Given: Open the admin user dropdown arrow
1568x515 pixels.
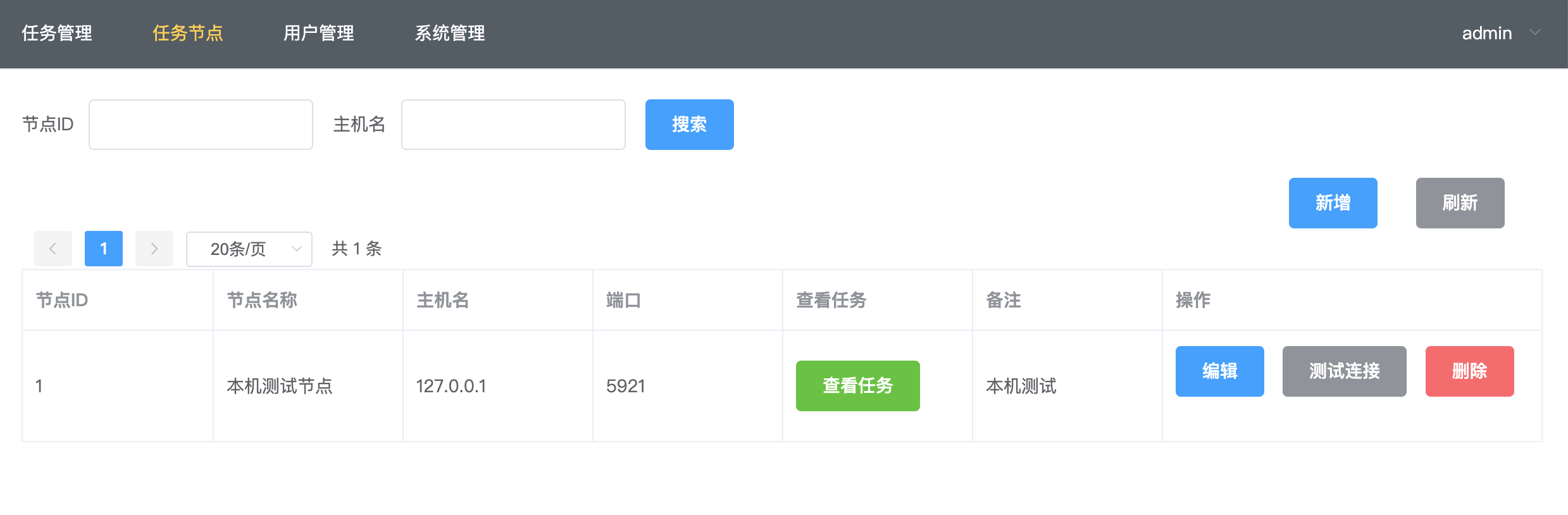Looking at the screenshot, I should pos(1534,32).
